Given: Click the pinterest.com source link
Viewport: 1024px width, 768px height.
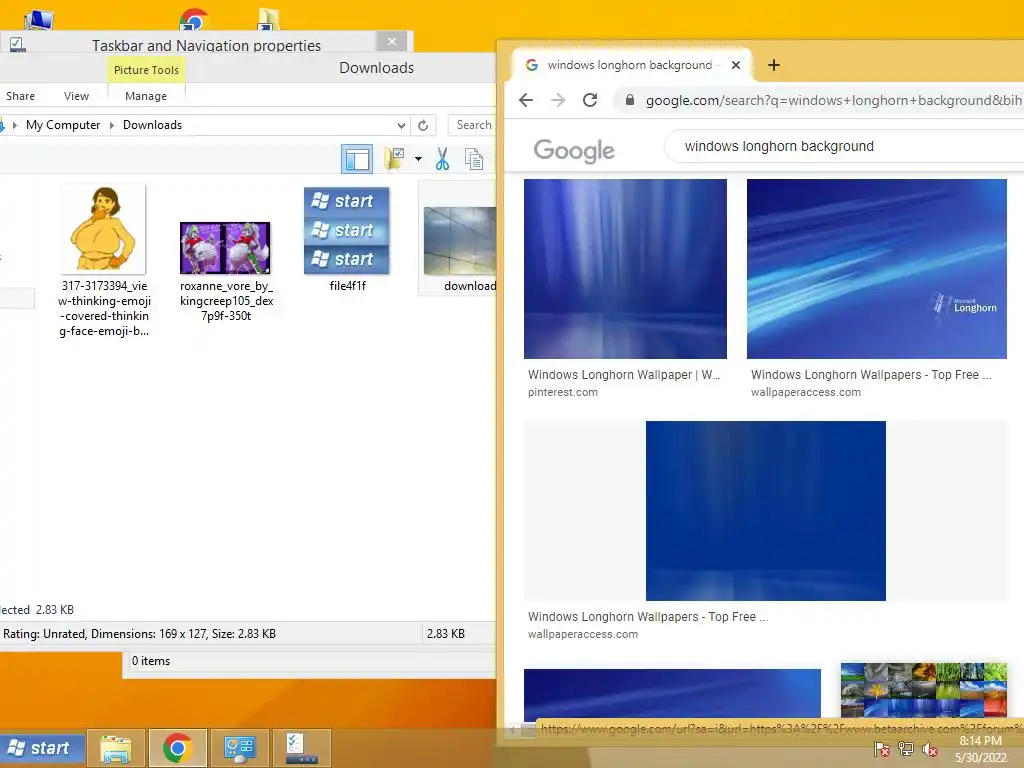Looking at the screenshot, I should click(562, 392).
